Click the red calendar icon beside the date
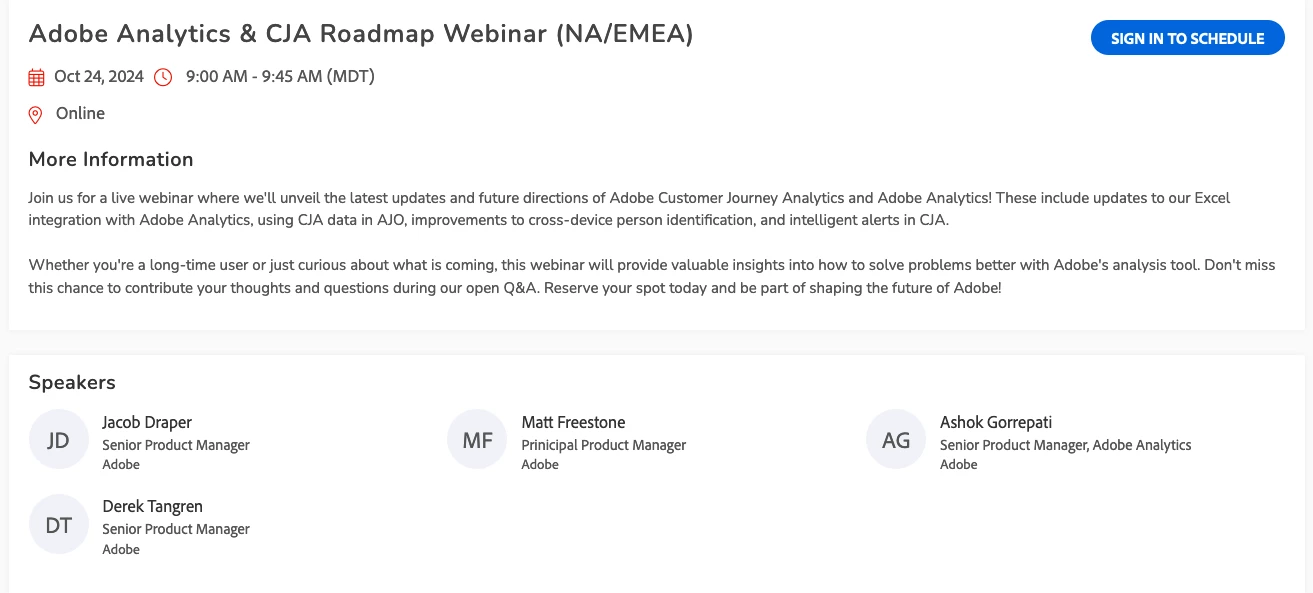This screenshot has width=1313, height=593. 37,77
